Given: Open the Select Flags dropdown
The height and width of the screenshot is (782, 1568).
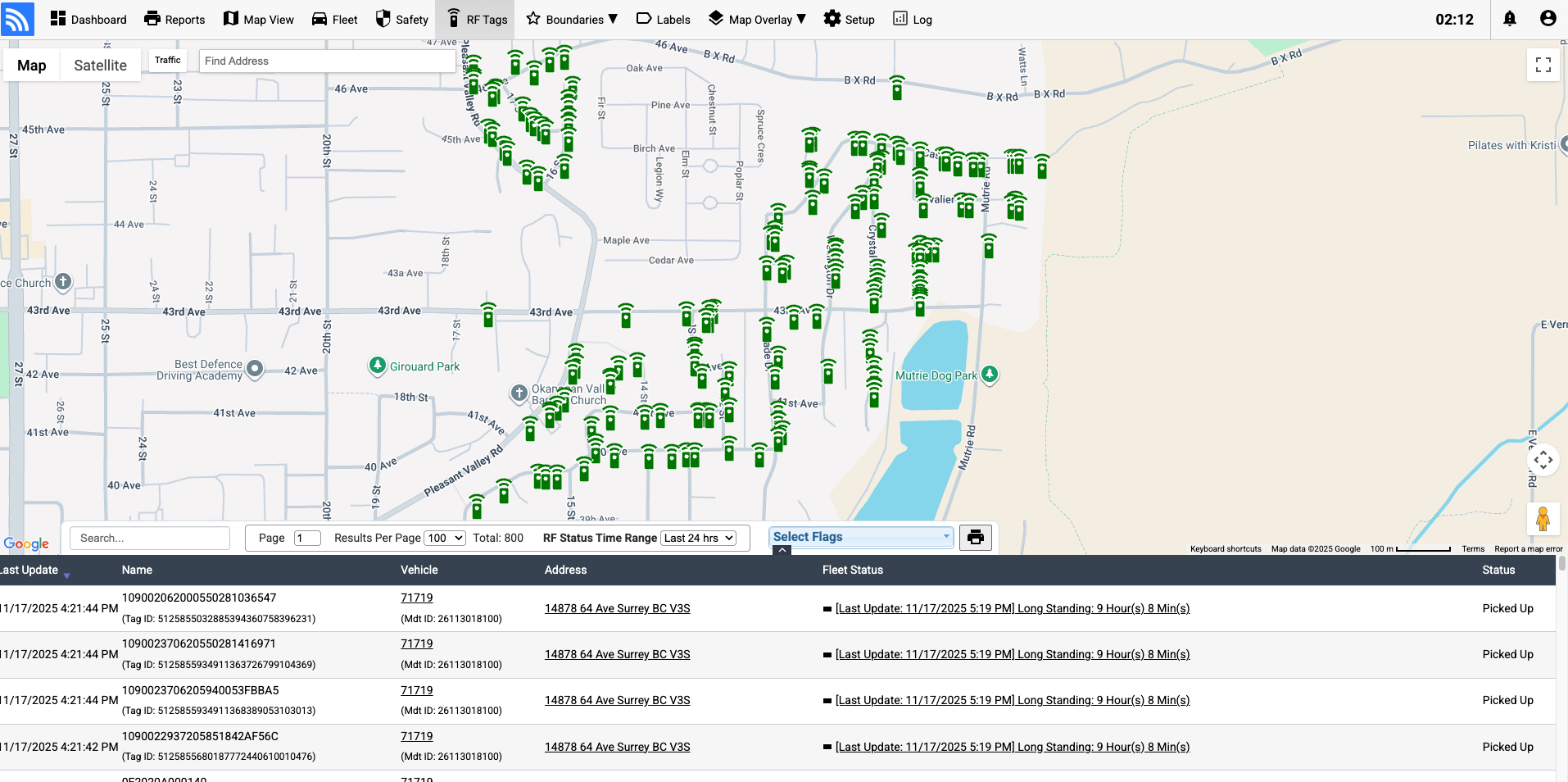Looking at the screenshot, I should (x=861, y=537).
